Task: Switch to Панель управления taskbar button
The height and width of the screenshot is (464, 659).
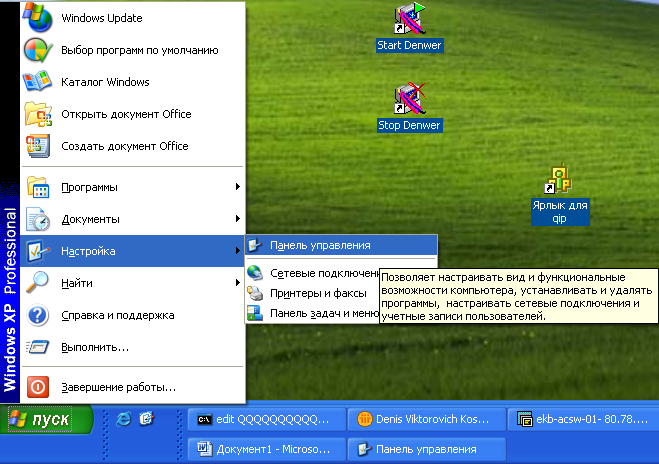Action: (427, 449)
